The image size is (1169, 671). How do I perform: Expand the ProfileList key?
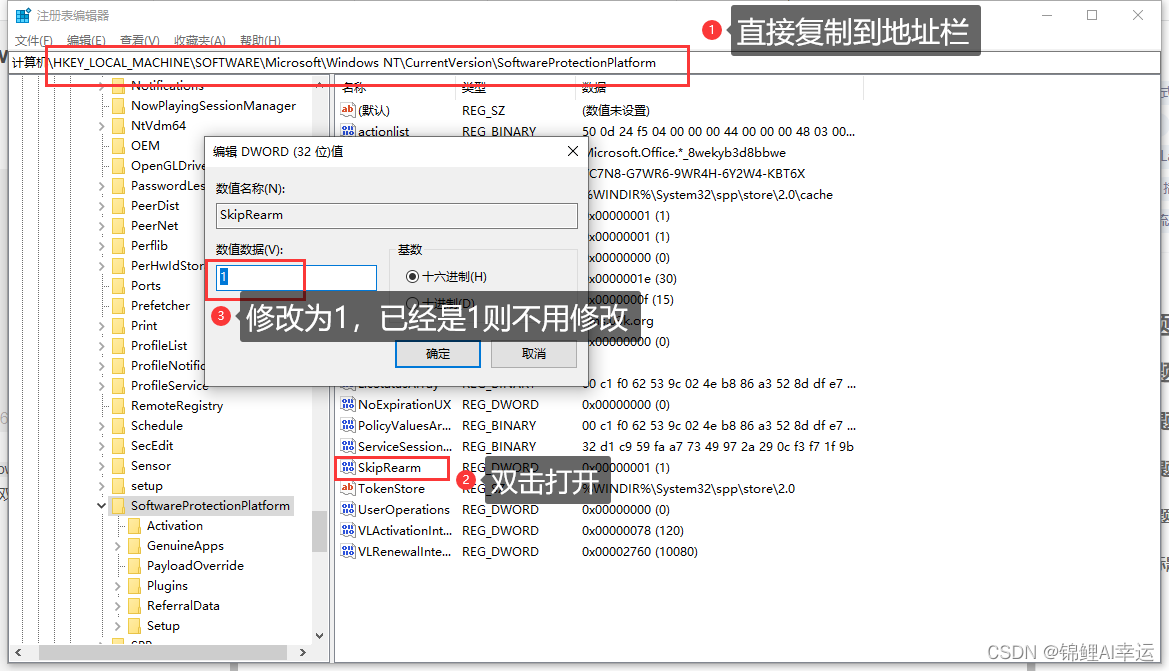(102, 346)
